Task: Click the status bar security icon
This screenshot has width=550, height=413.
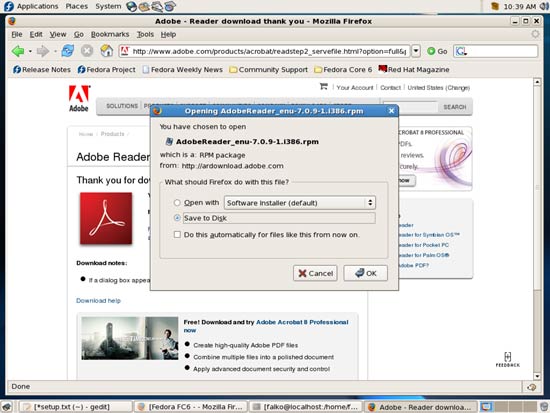Action: click(531, 387)
